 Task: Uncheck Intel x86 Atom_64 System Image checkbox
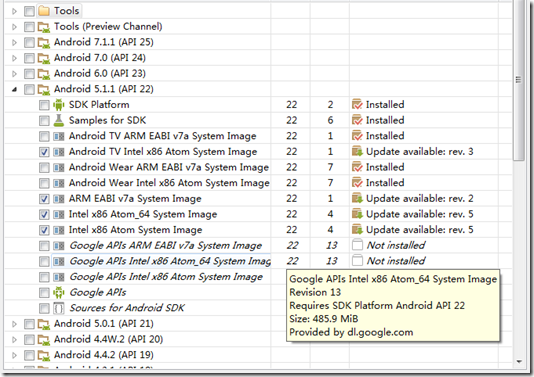tap(44, 215)
